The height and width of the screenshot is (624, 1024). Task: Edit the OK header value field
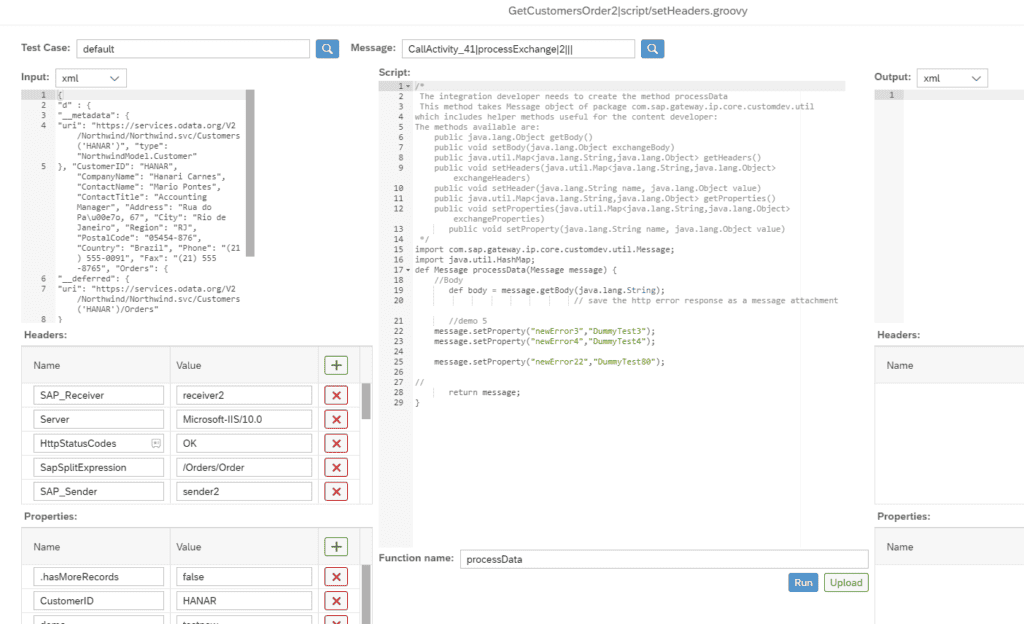[x=244, y=444]
